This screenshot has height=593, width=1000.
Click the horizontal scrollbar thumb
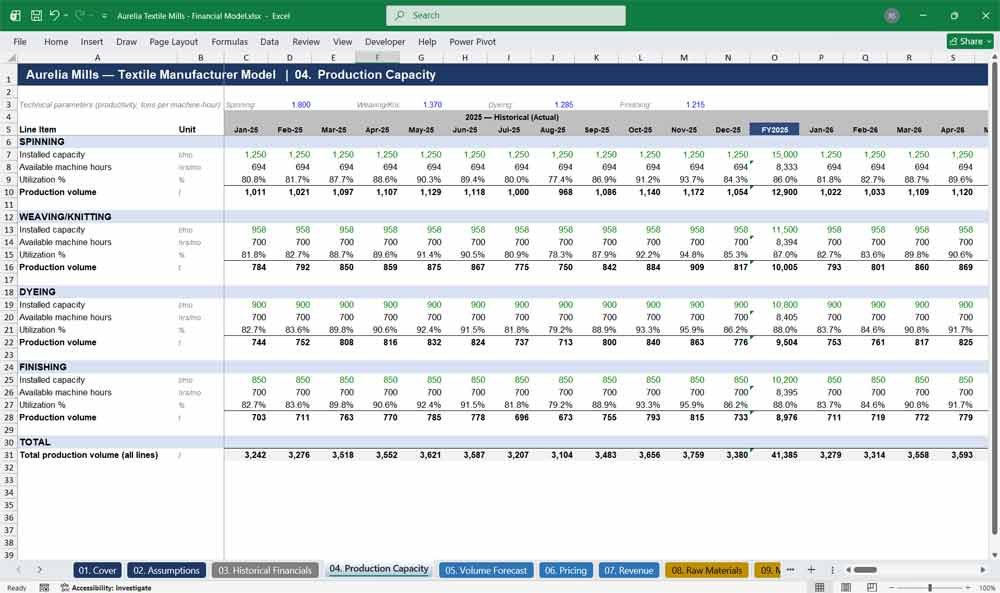click(865, 569)
